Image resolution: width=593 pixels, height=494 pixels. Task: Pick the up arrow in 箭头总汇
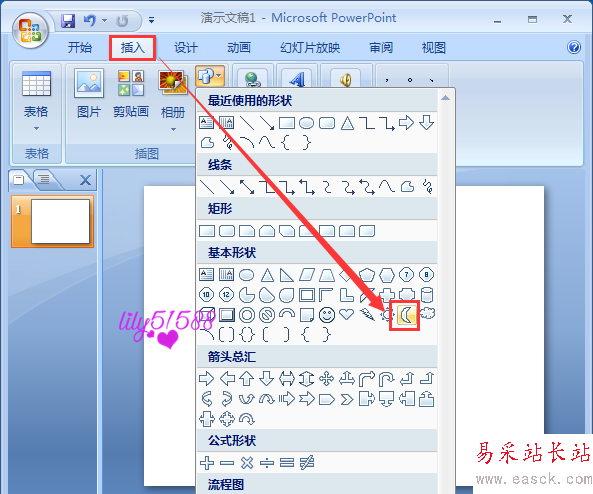point(247,378)
